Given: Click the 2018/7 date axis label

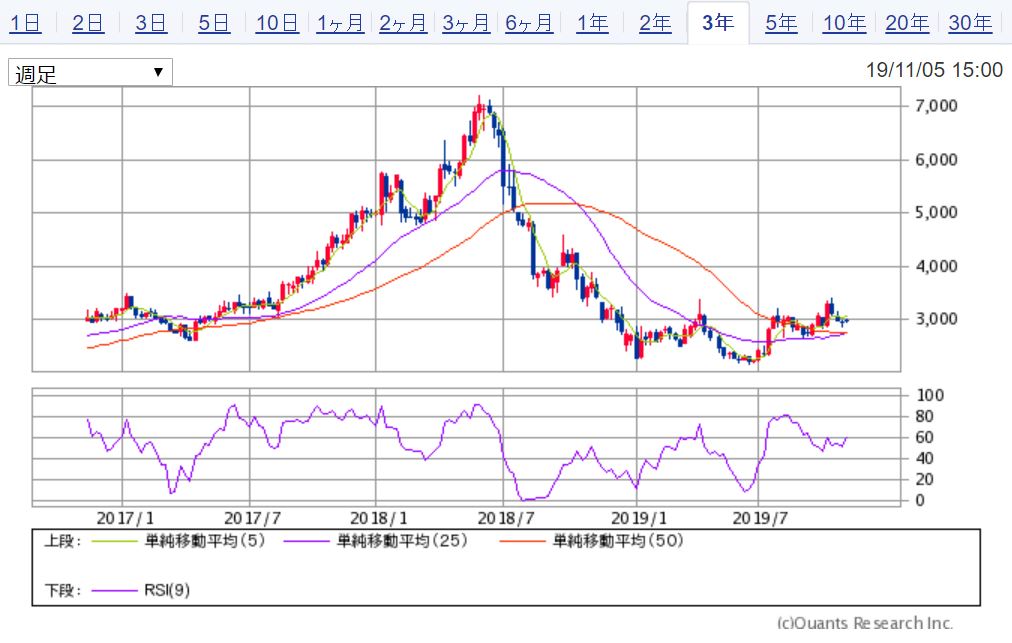Looking at the screenshot, I should 507,518.
